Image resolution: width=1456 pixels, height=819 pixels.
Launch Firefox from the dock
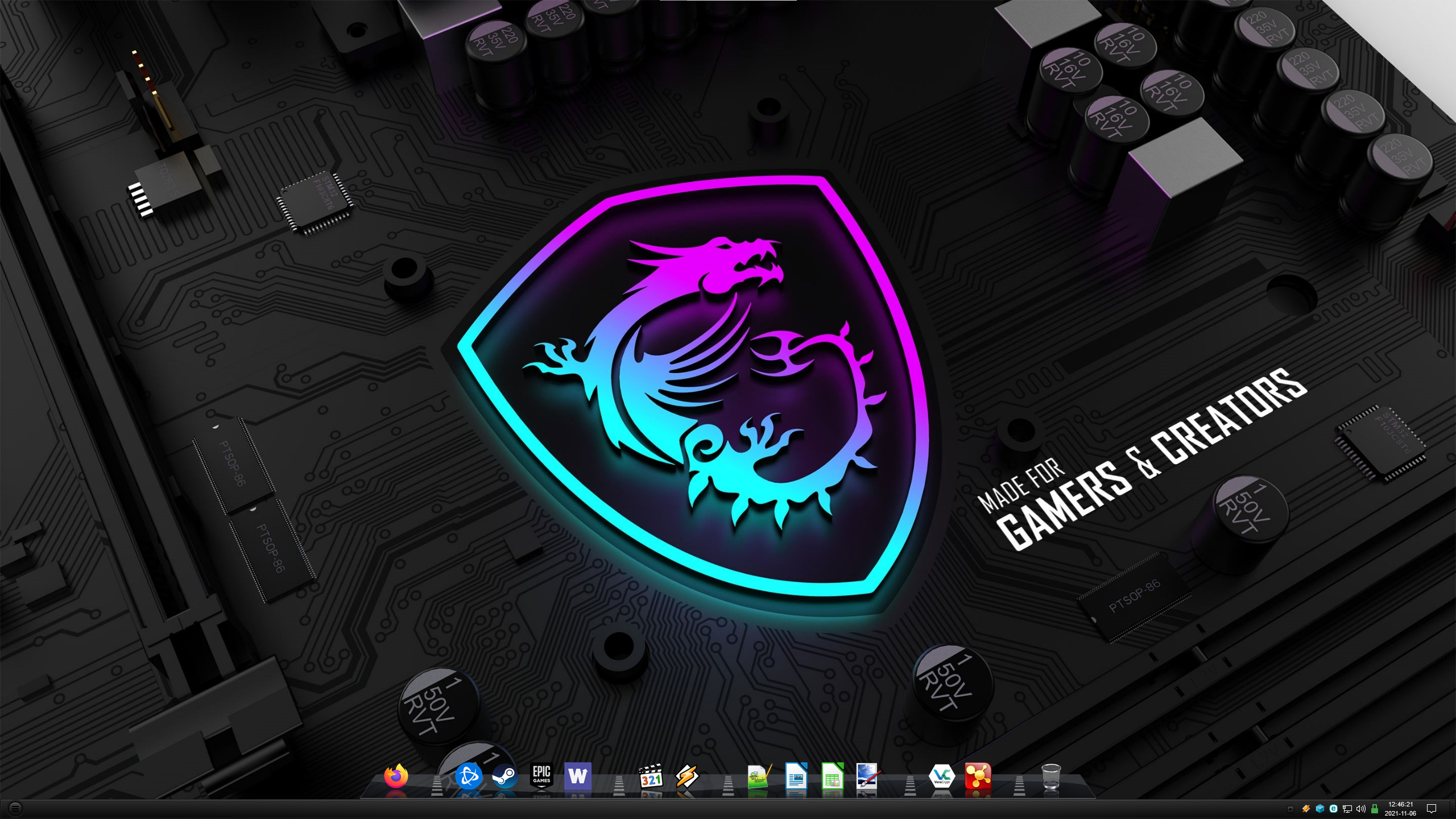396,776
